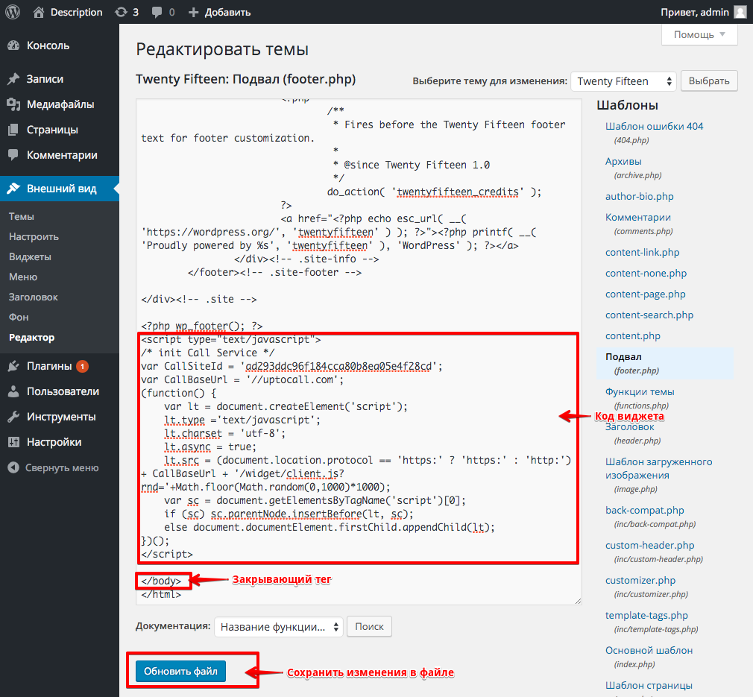753x697 pixels.
Task: Click the Плагины menu label
Action: [x=49, y=367]
